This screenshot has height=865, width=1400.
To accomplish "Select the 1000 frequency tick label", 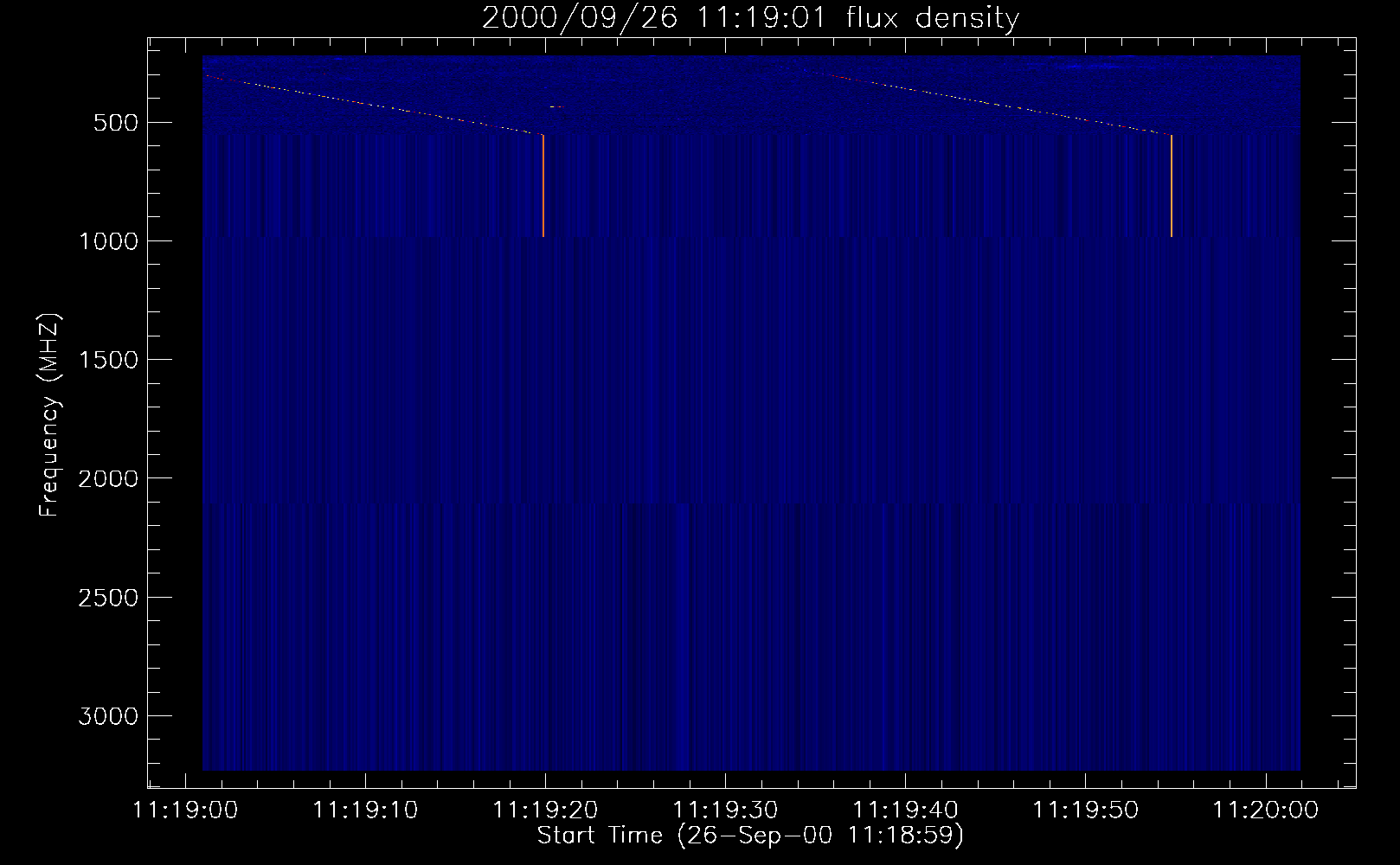I will pyautogui.click(x=108, y=241).
